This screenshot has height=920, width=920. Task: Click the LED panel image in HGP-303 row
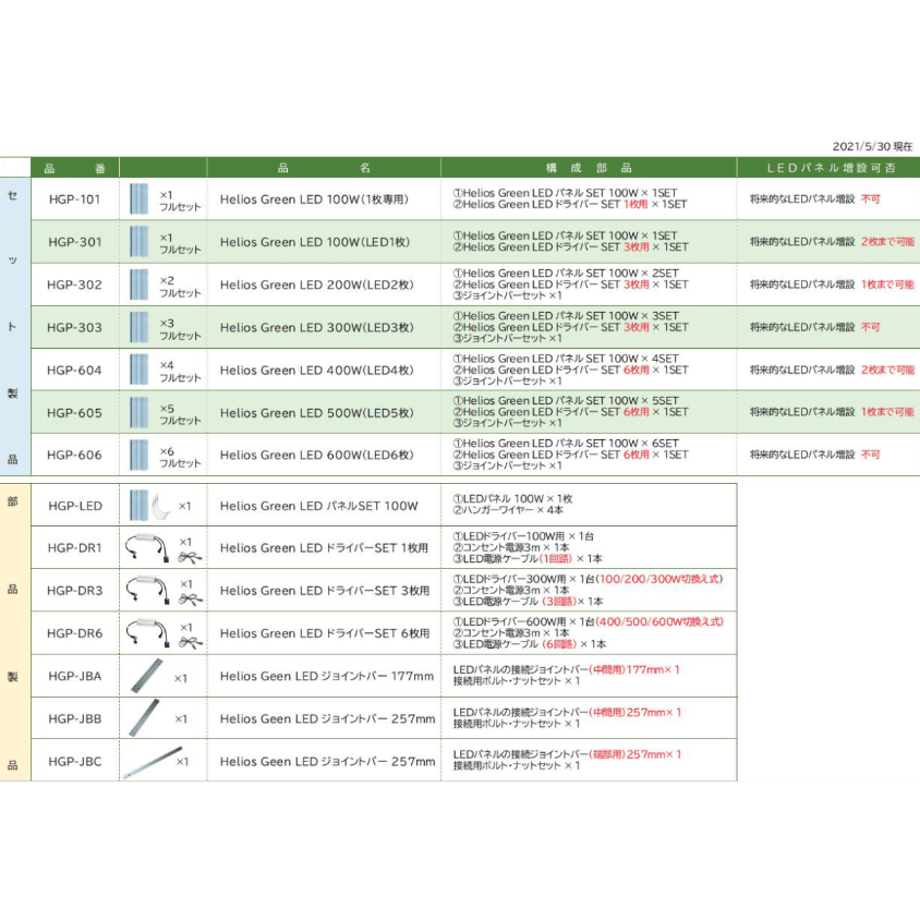139,327
